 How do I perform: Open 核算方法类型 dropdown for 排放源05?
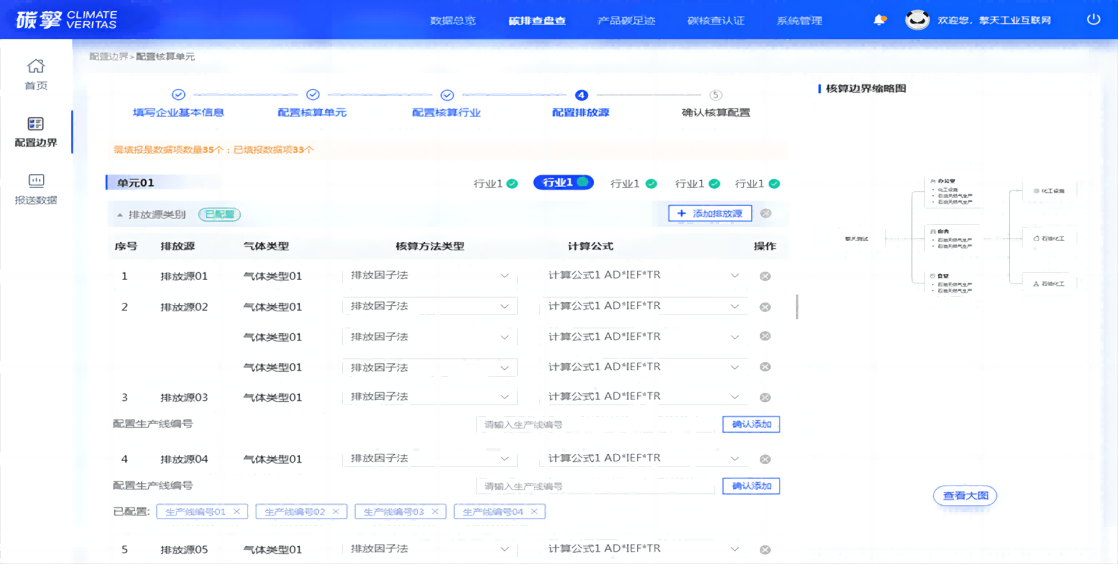[x=430, y=549]
